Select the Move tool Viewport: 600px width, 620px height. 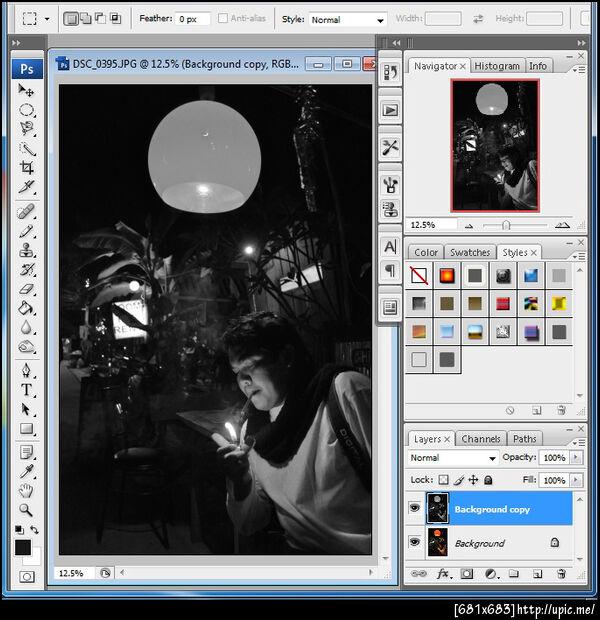coord(27,91)
